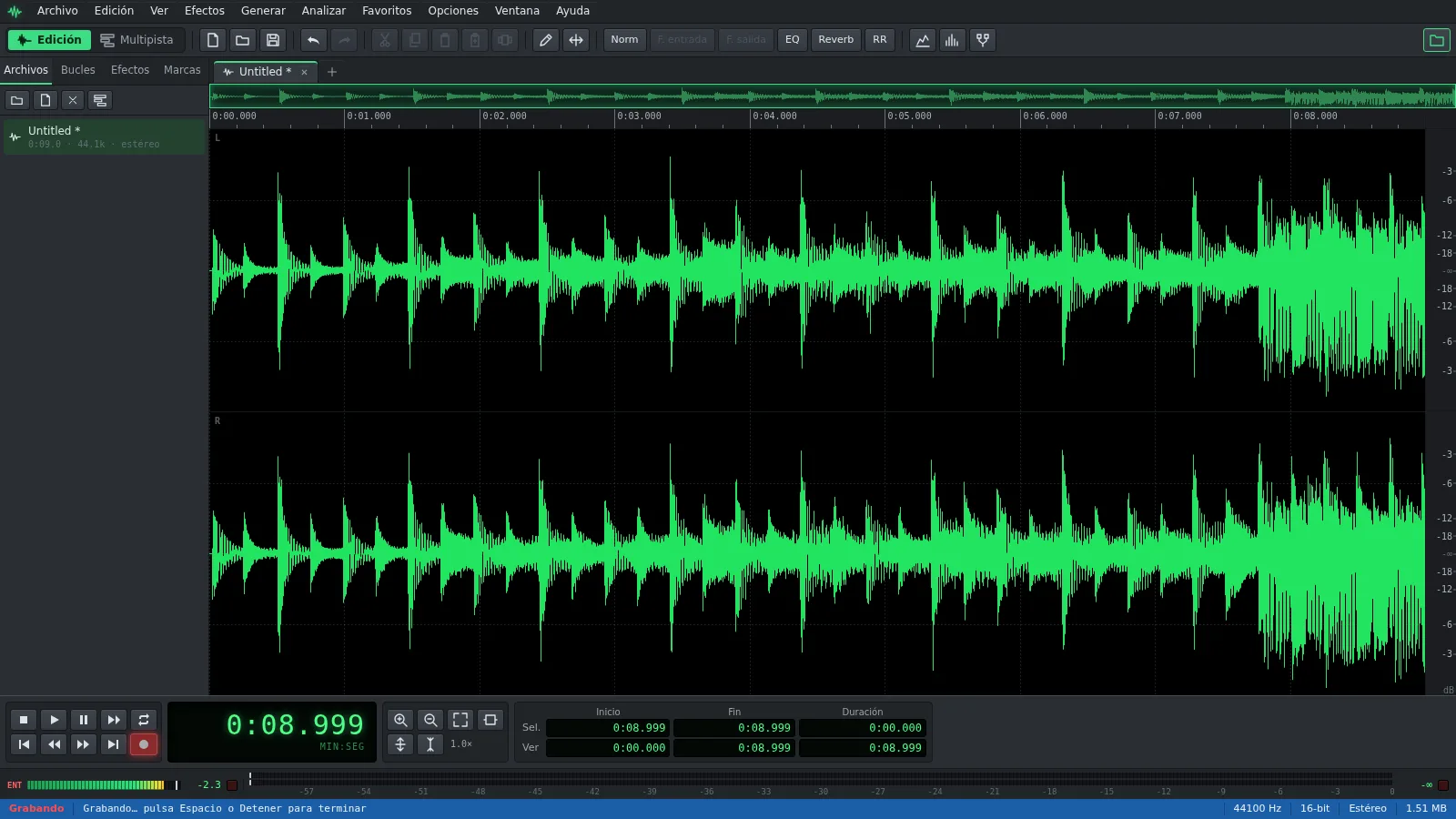Image resolution: width=1456 pixels, height=819 pixels.
Task: Select Untitled * in the file list
Action: (x=105, y=136)
